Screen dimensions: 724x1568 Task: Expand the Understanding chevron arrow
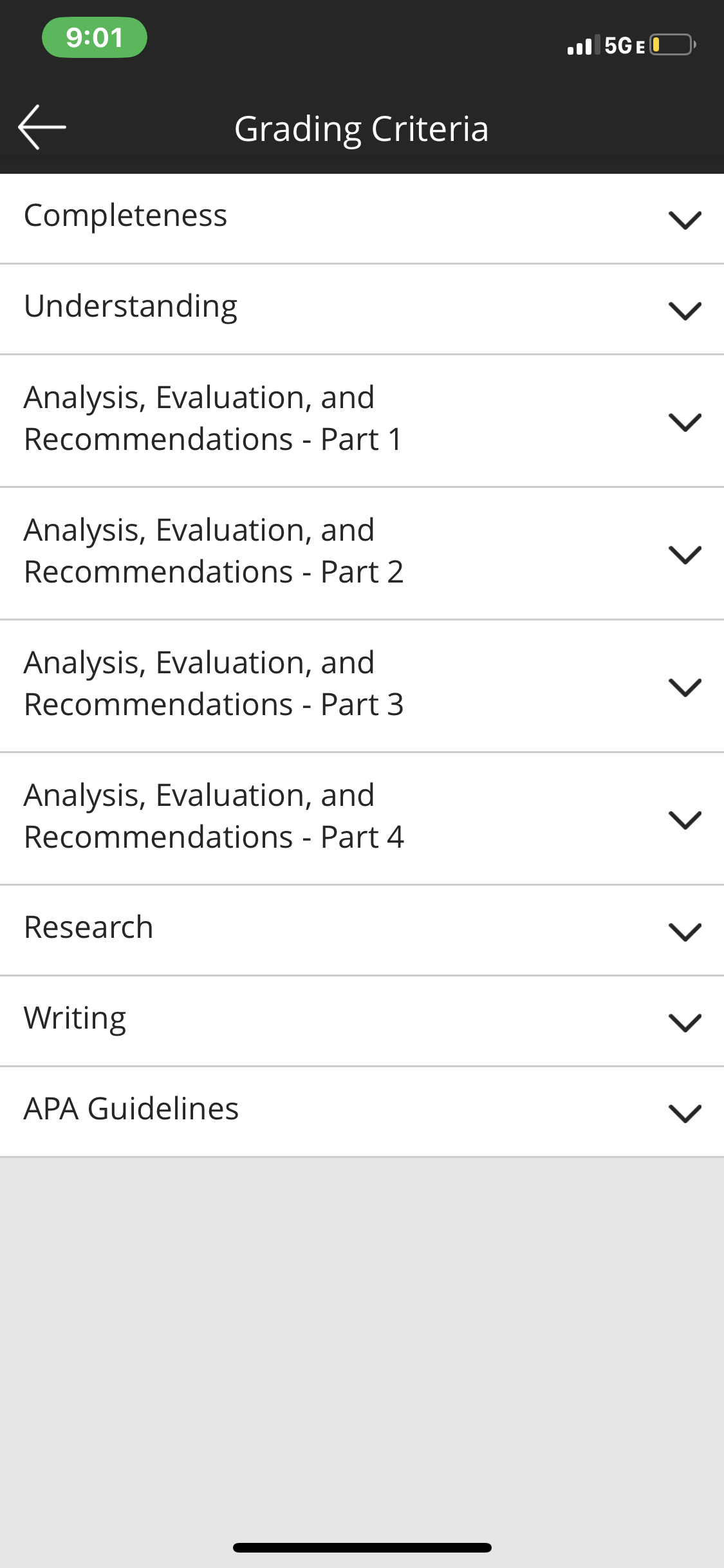pyautogui.click(x=685, y=311)
